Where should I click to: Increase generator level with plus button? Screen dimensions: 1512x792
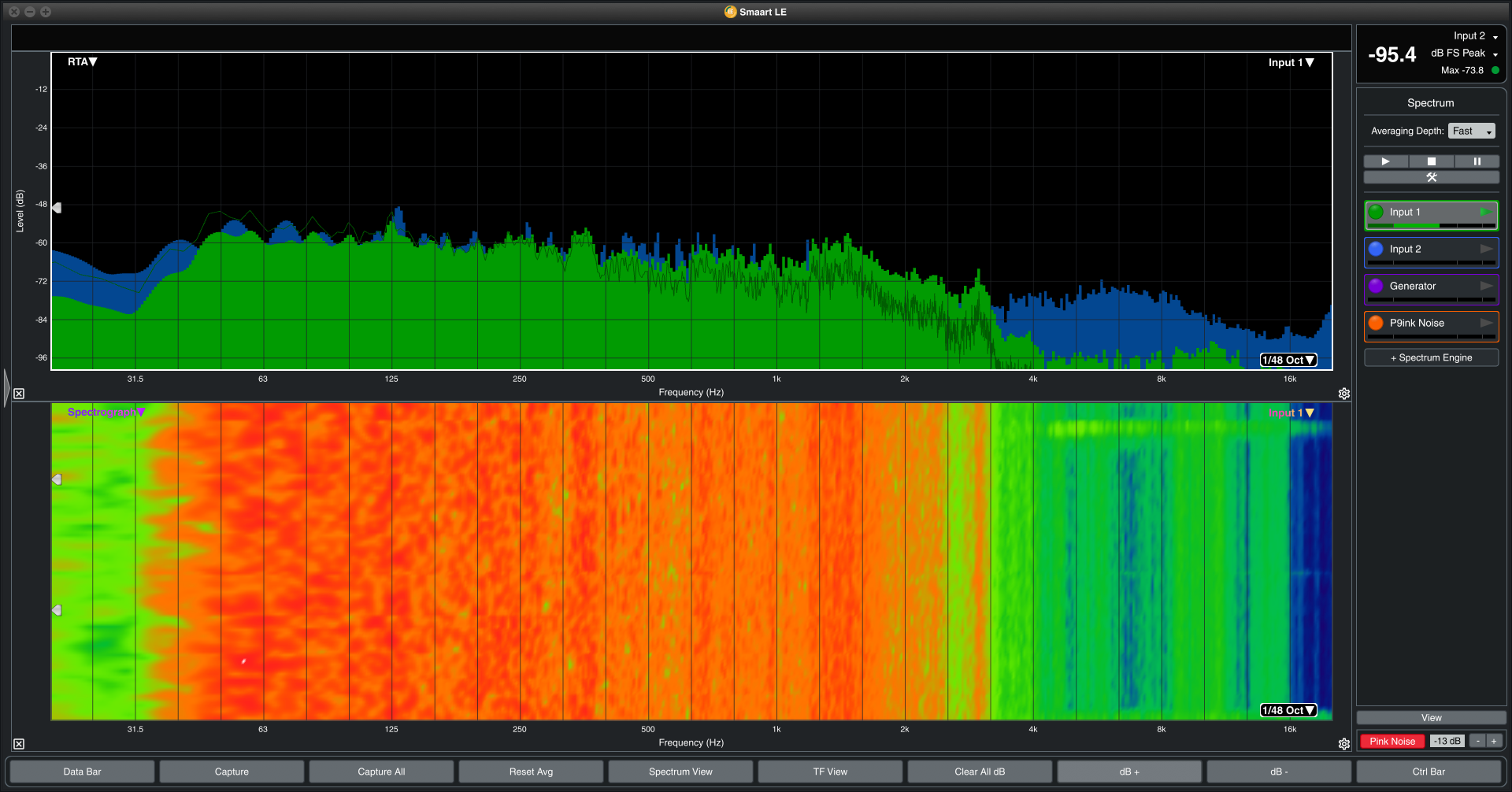click(1494, 741)
